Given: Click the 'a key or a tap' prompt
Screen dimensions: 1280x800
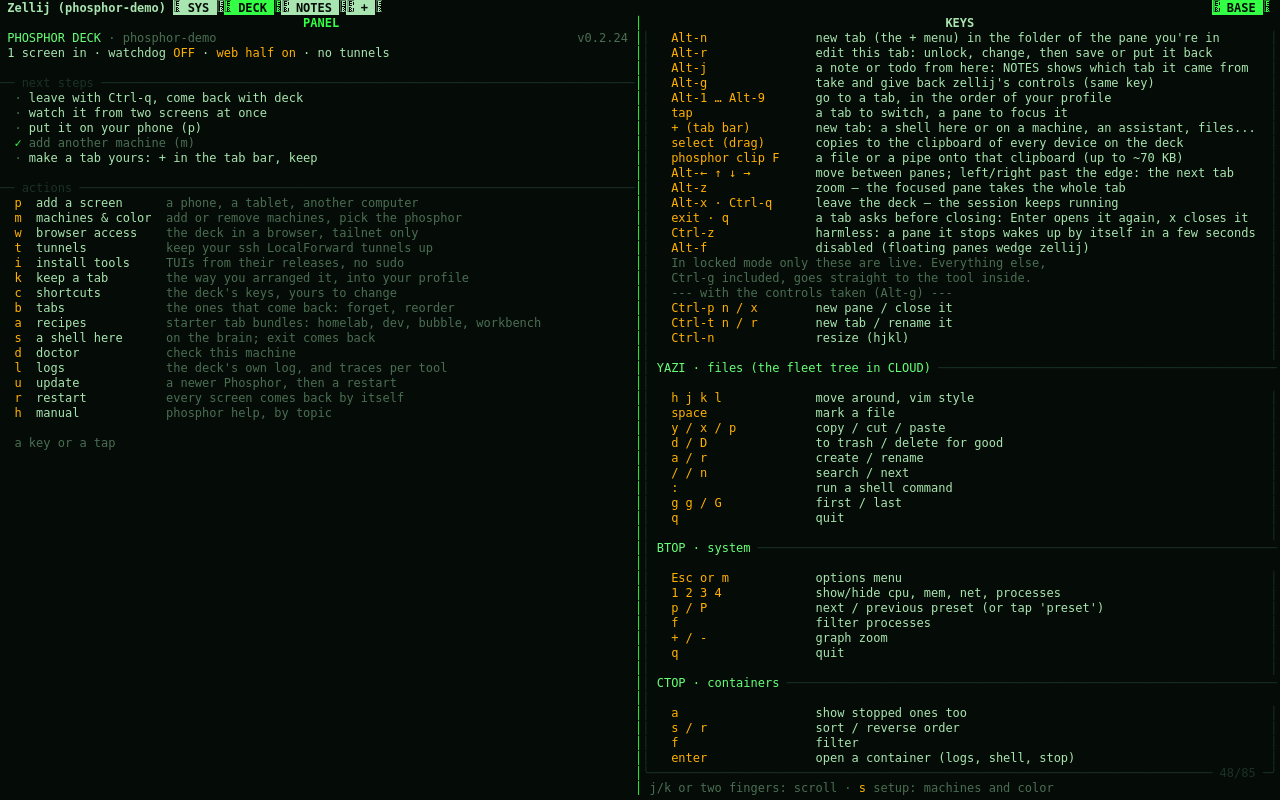Looking at the screenshot, I should tap(65, 443).
